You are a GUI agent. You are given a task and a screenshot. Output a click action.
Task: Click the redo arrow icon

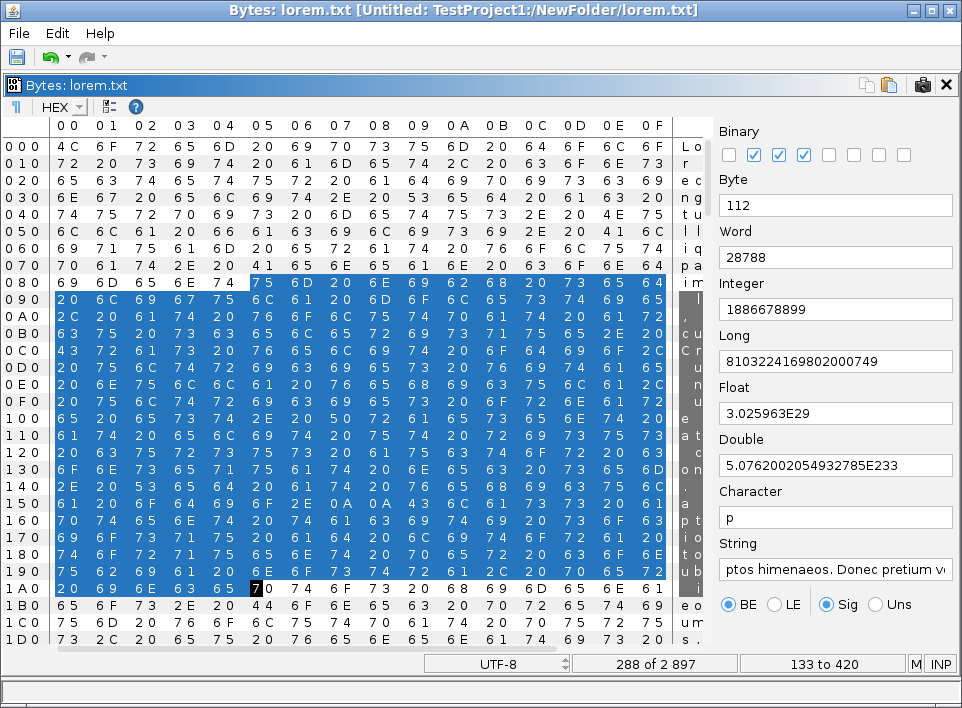(x=85, y=57)
